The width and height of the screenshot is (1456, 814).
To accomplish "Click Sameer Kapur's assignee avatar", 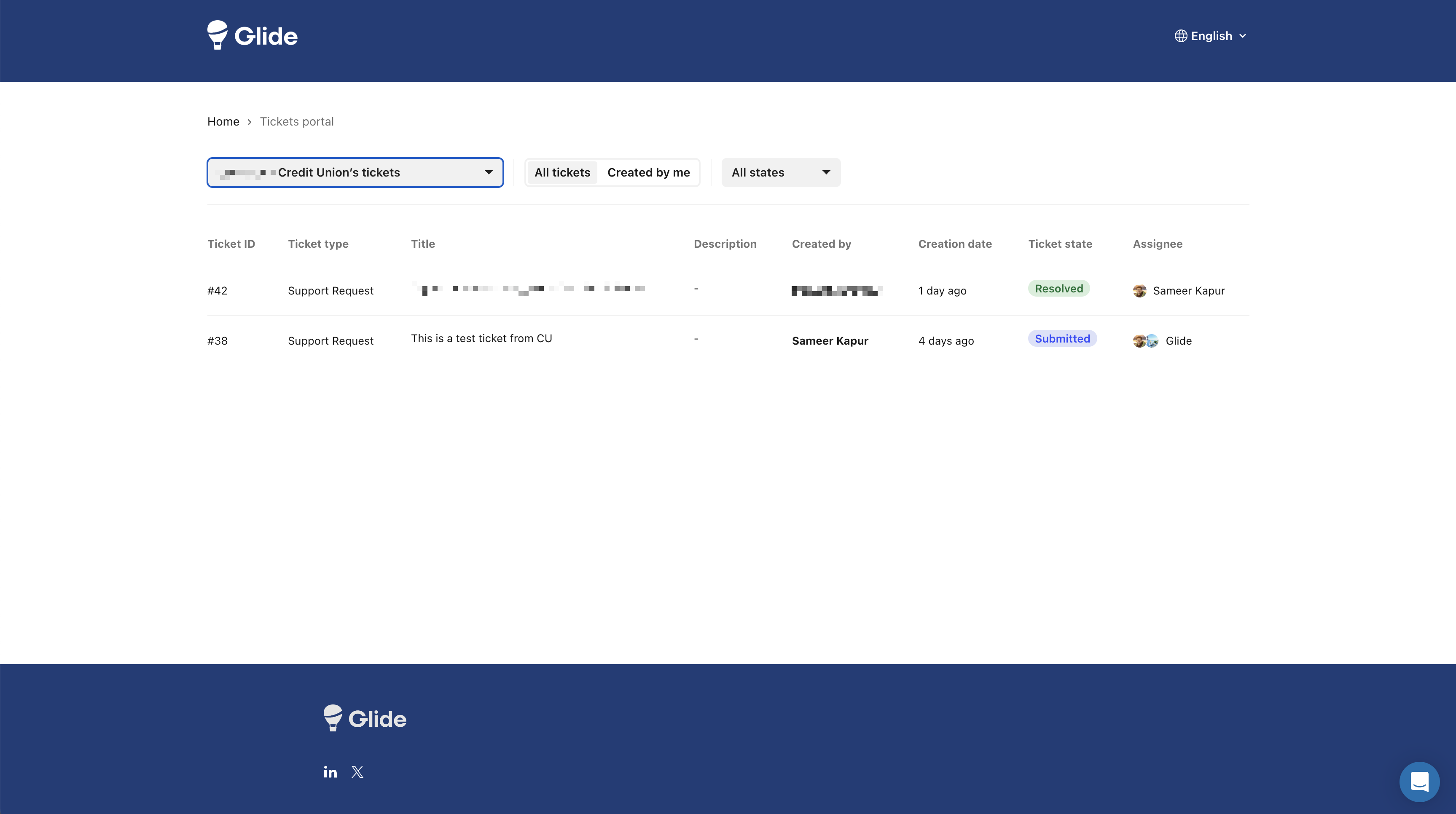I will click(1139, 291).
